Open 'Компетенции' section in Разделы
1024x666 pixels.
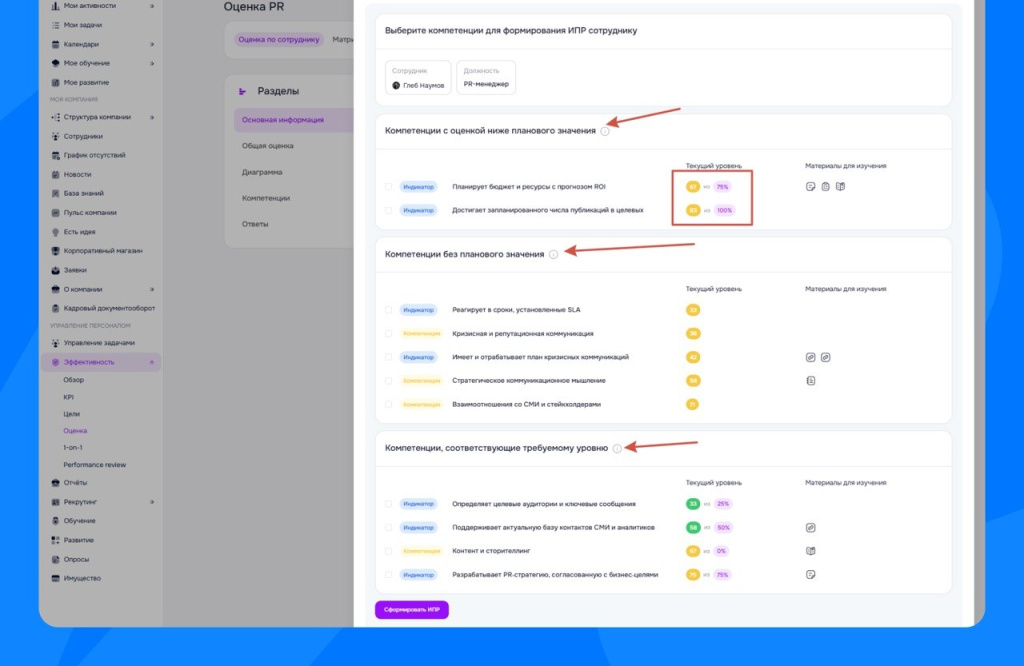(x=266, y=198)
